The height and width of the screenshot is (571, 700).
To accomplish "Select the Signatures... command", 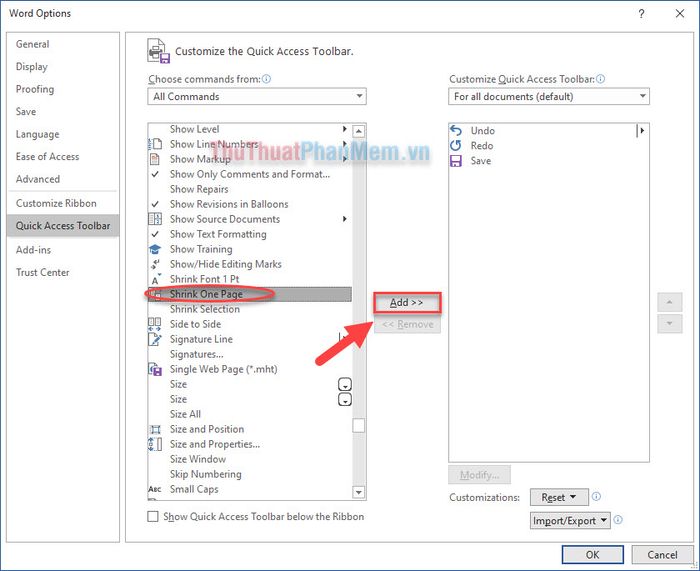I will click(x=250, y=354).
